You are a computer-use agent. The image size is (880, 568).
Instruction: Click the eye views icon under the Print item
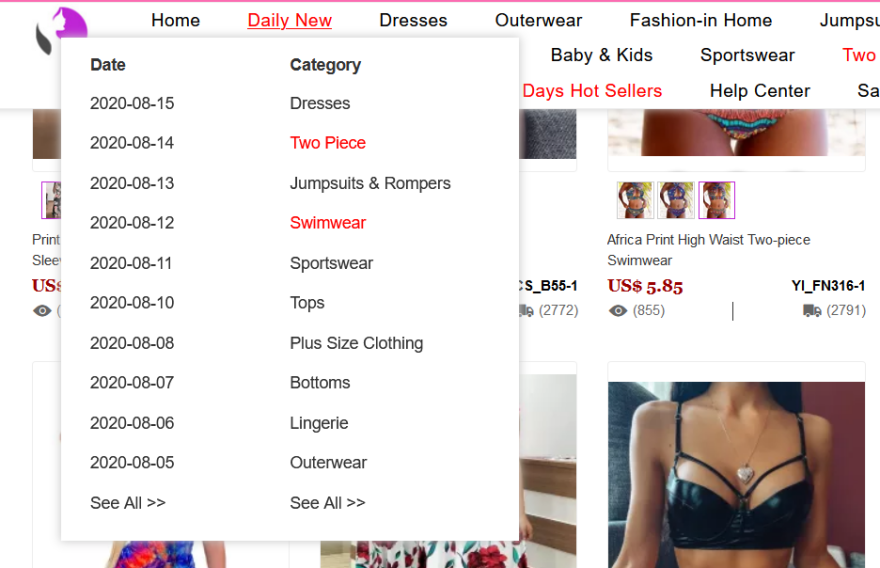[x=42, y=311]
